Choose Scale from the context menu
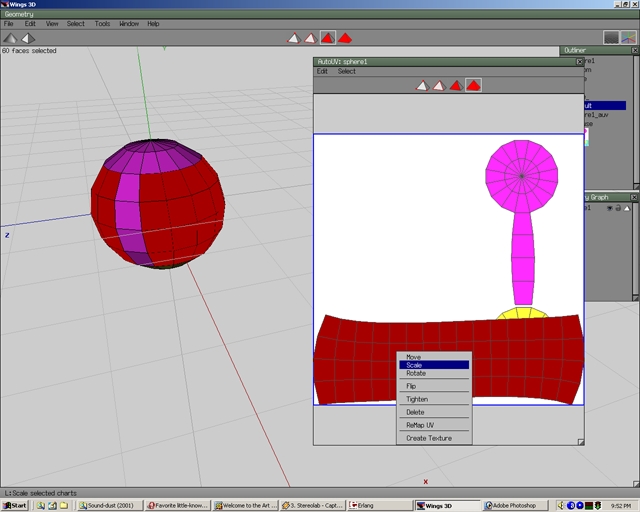 pyautogui.click(x=434, y=365)
